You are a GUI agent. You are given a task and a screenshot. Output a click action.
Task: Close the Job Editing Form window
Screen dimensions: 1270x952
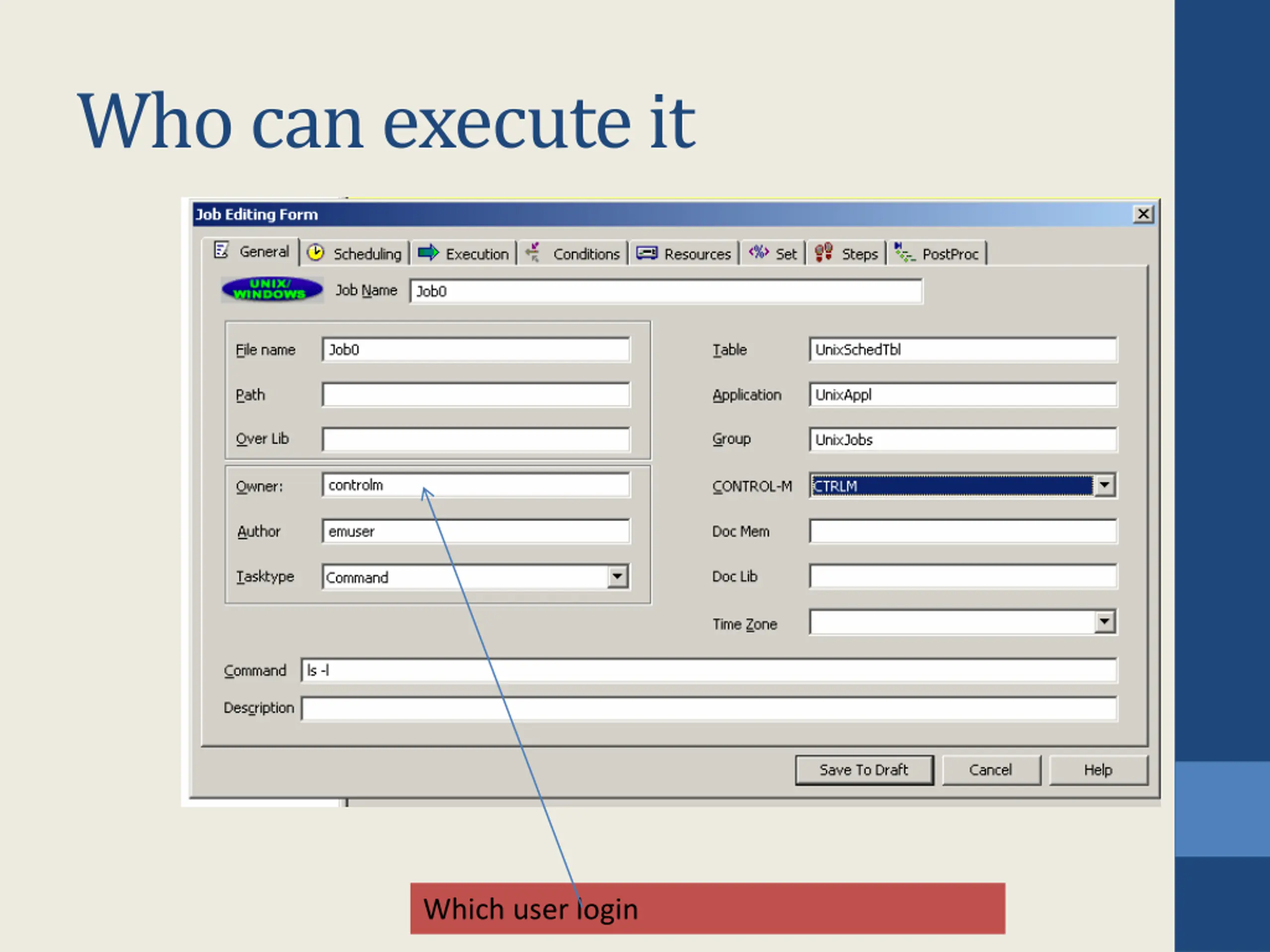click(x=1143, y=214)
